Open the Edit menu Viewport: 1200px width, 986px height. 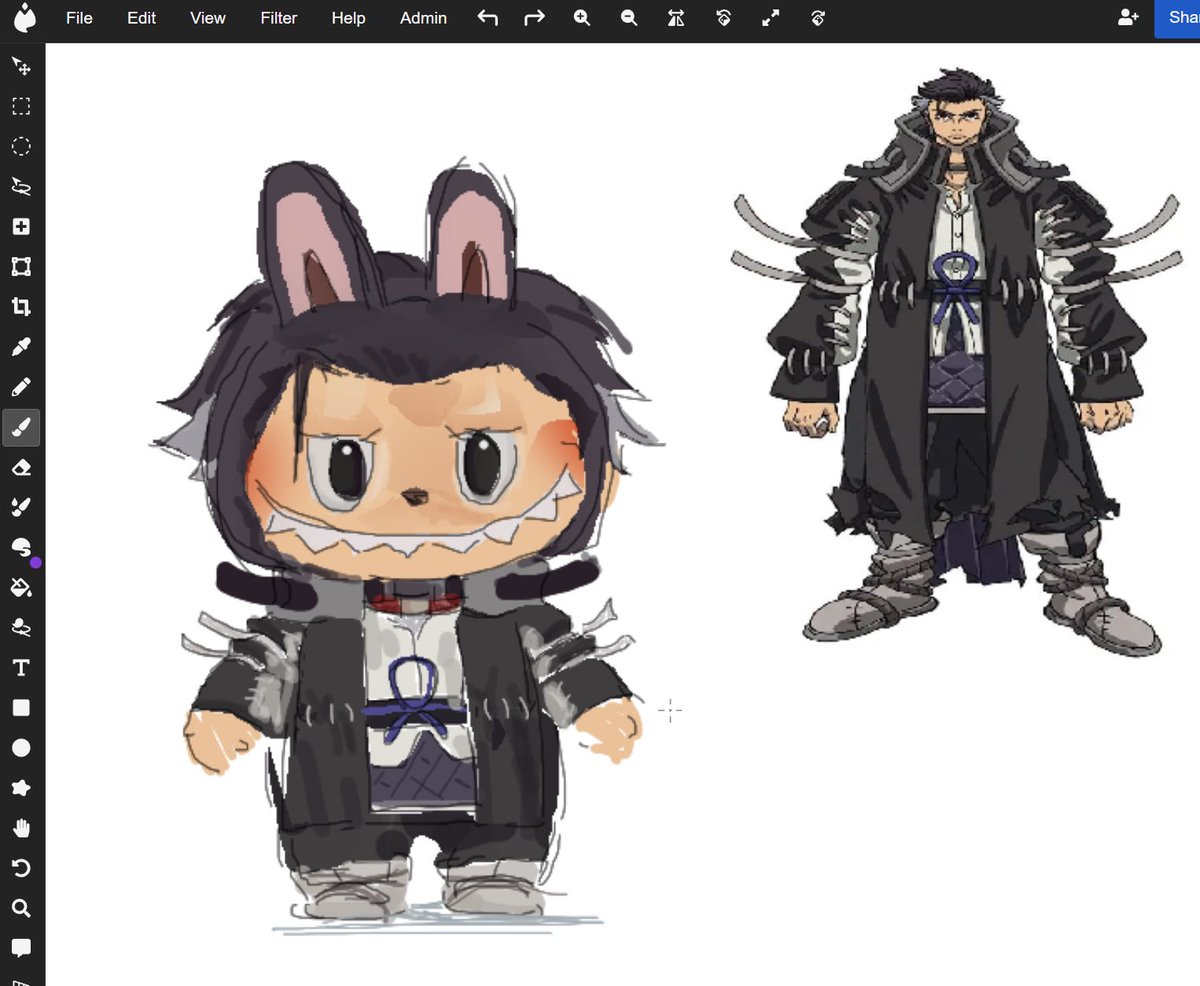click(x=141, y=18)
